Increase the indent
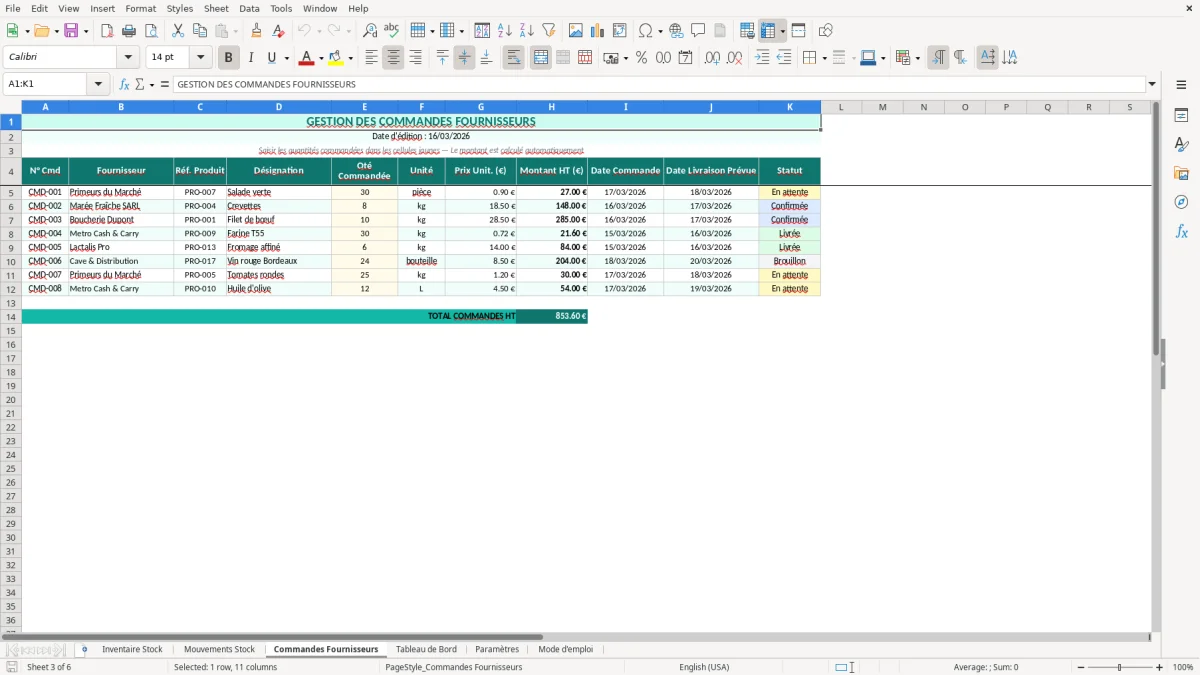The image size is (1200, 675). point(762,58)
